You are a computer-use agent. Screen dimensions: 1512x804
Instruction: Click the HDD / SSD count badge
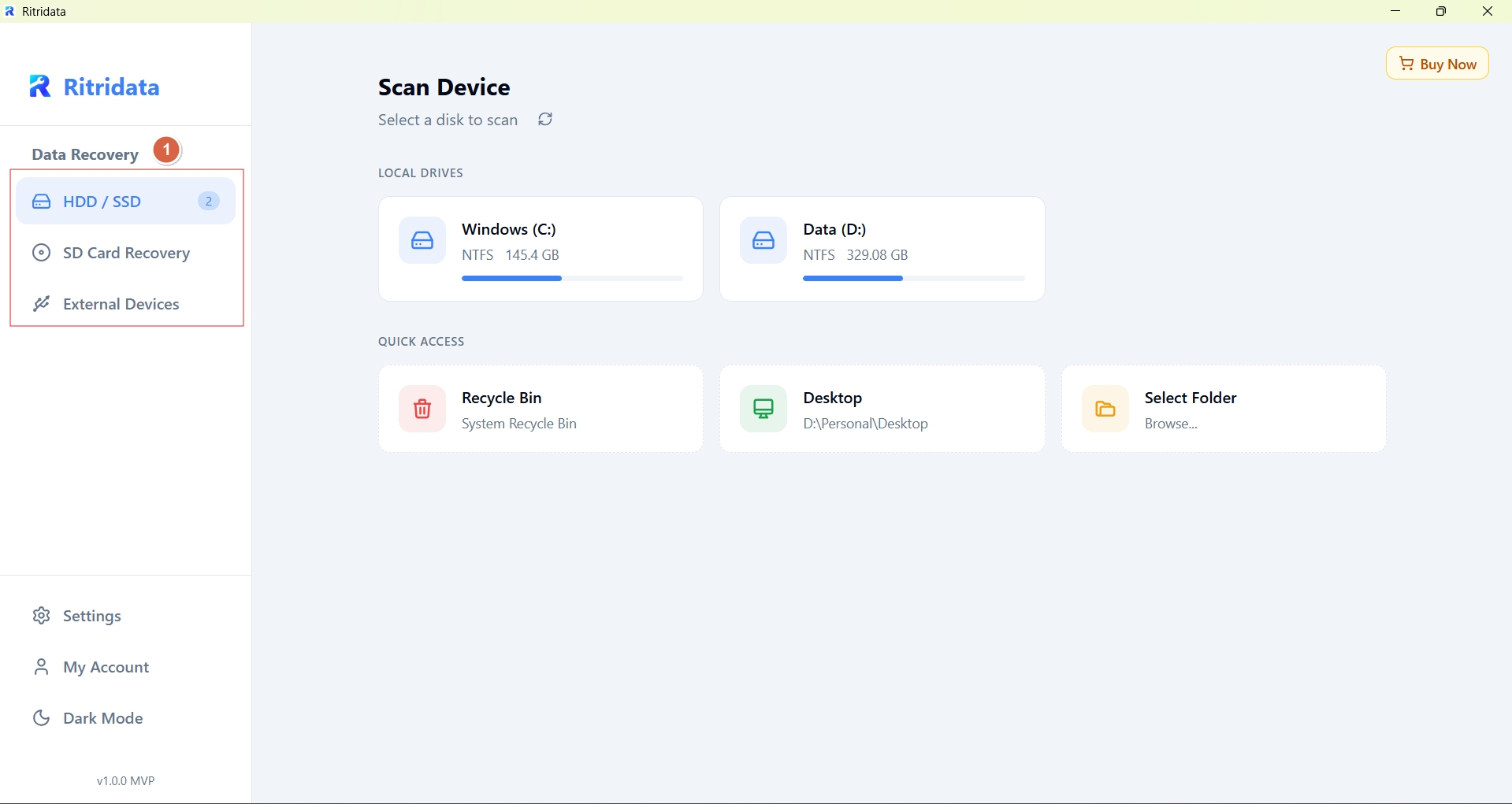coord(209,202)
